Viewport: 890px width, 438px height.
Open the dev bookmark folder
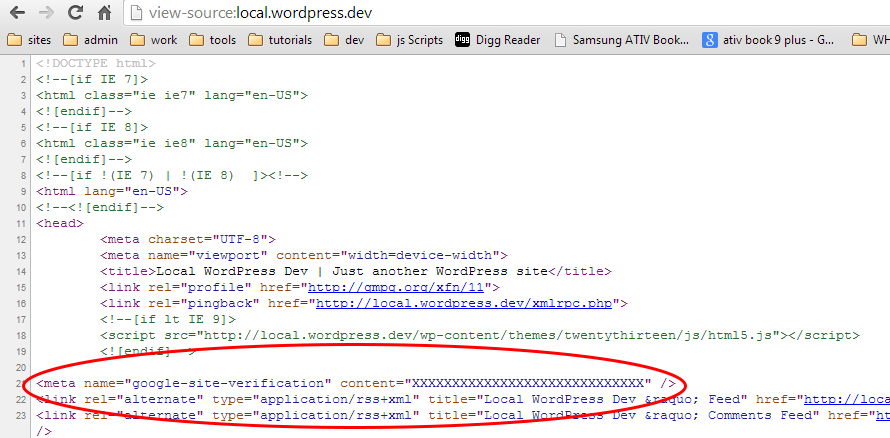coord(345,40)
